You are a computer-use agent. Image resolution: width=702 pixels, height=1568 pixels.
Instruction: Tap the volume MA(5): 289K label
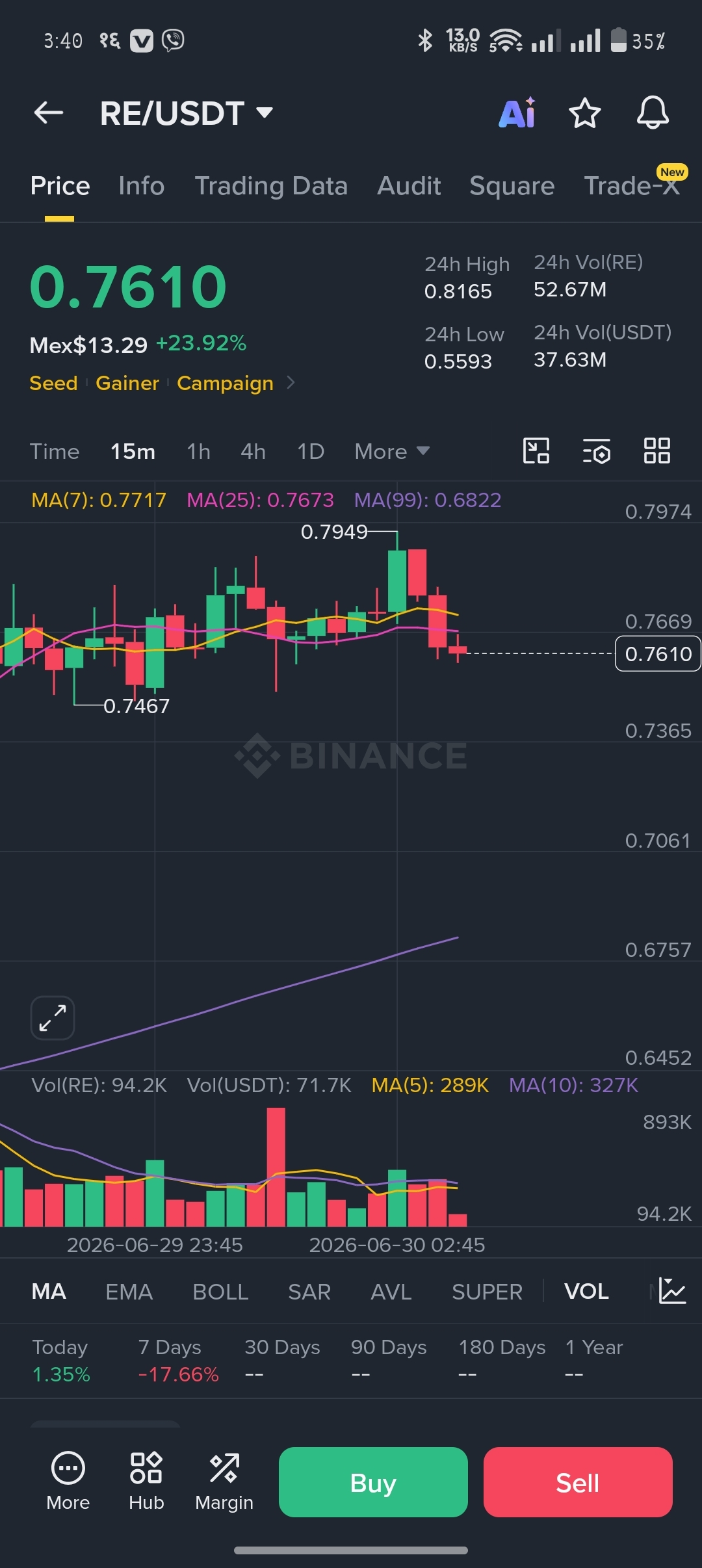point(430,1085)
